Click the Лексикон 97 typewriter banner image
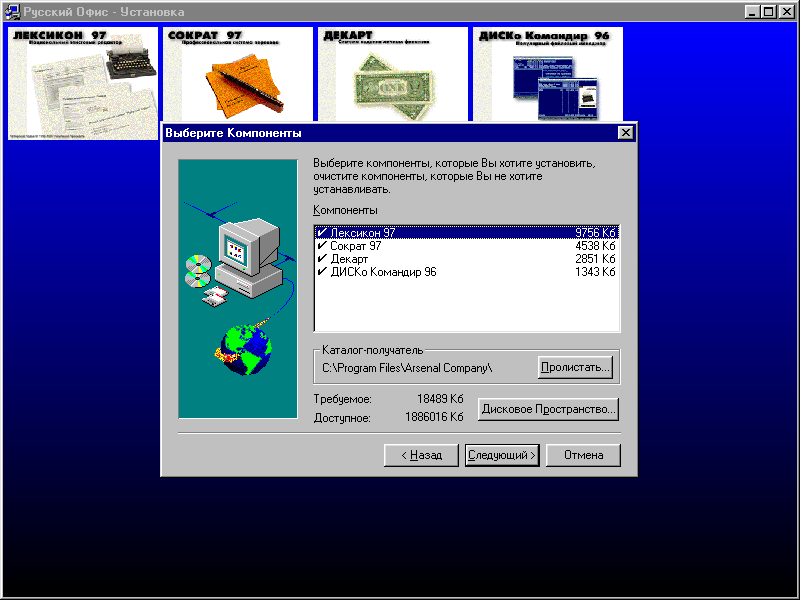The image size is (800, 600). pyautogui.click(x=82, y=82)
